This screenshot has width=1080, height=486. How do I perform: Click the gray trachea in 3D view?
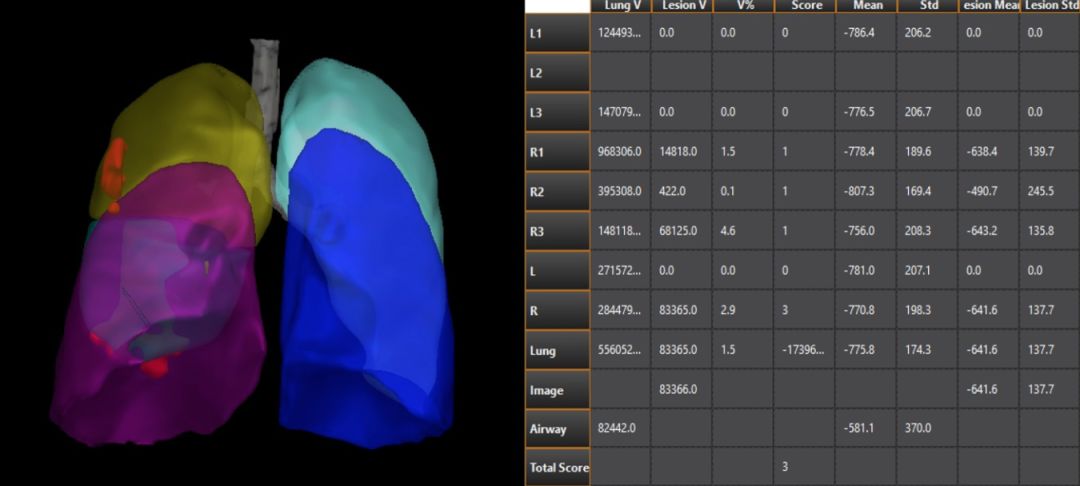[266, 75]
